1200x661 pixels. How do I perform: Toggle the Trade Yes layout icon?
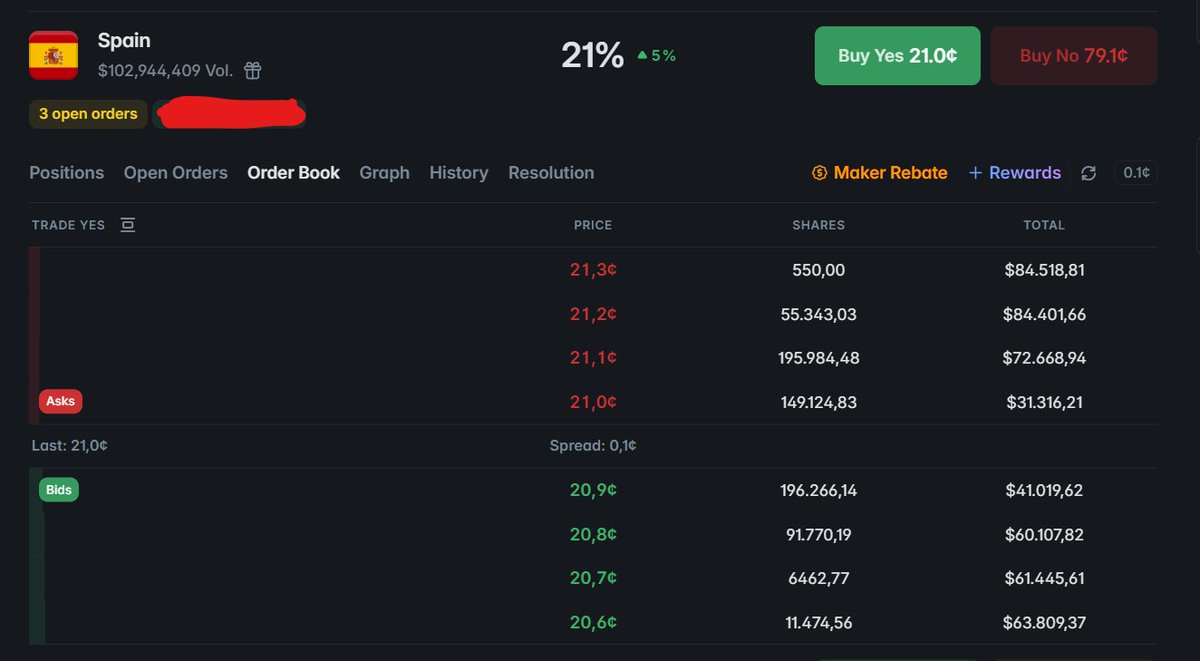pos(127,225)
